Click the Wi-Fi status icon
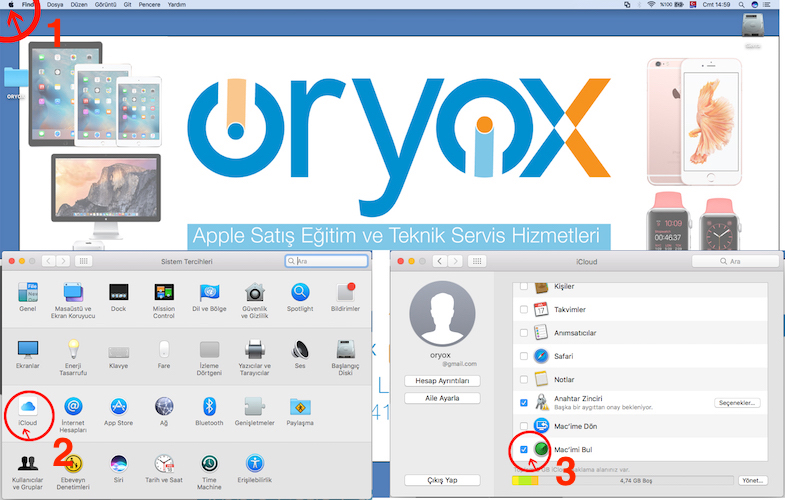This screenshot has width=785, height=500. (x=651, y=5)
